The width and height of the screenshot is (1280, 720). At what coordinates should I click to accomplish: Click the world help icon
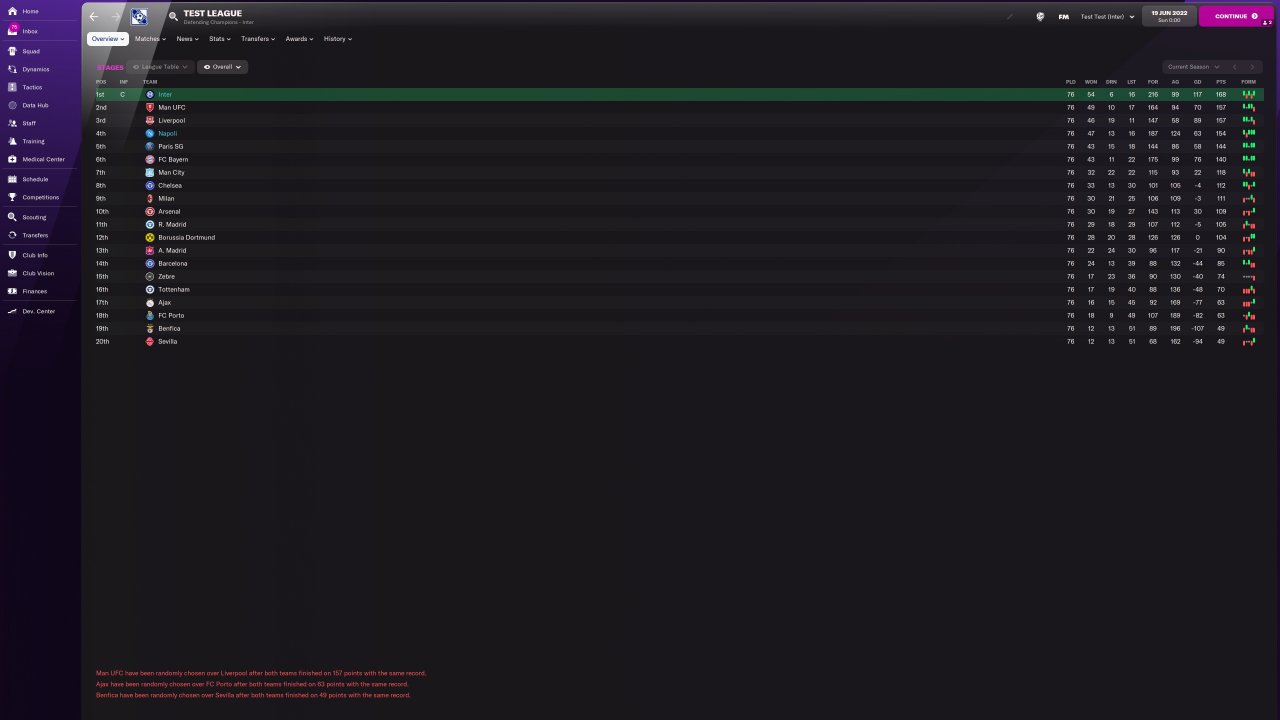(1040, 16)
